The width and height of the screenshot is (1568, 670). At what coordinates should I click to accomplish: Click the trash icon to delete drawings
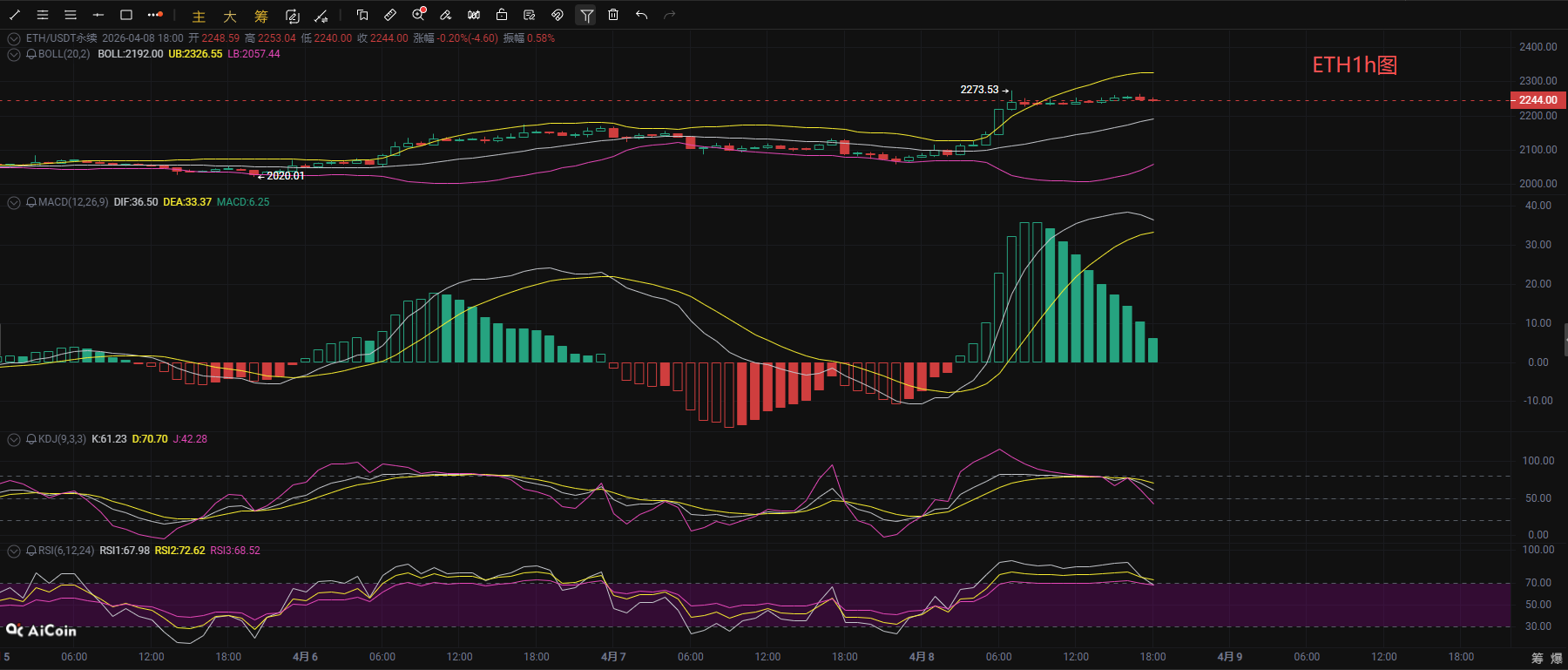(613, 15)
